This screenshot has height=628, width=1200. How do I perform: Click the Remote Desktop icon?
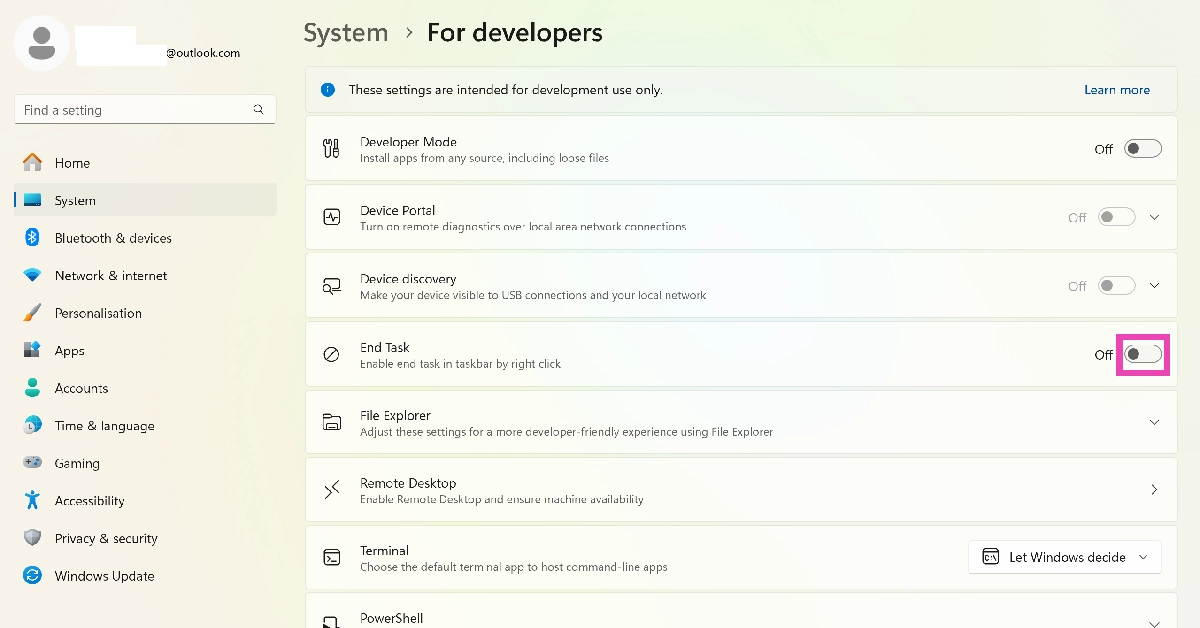332,490
